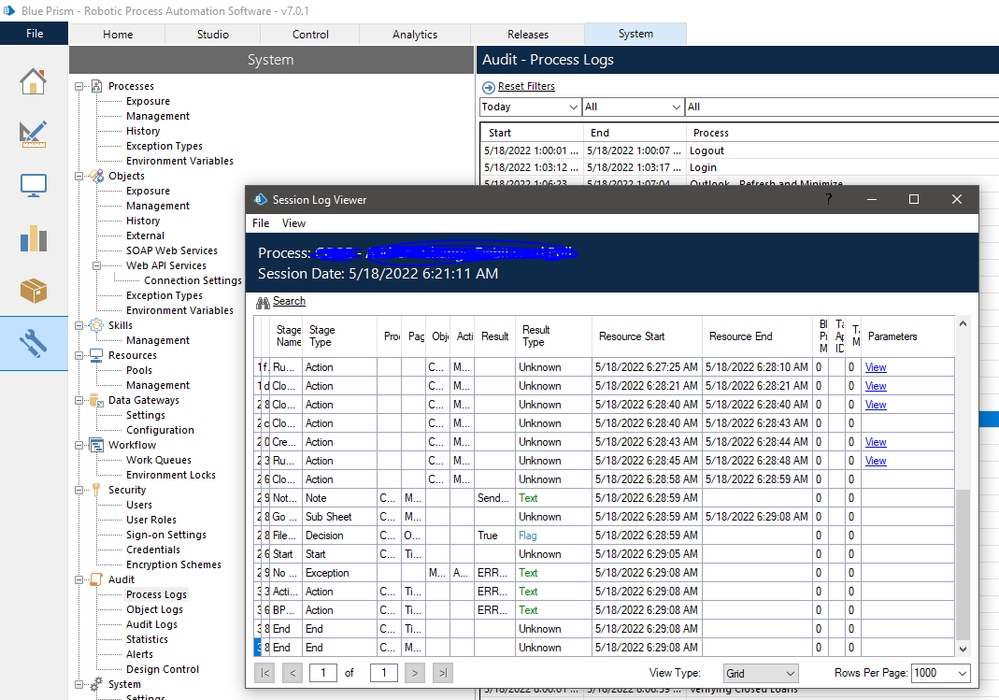Switch to the Control tab
This screenshot has height=700, width=999.
click(x=310, y=34)
